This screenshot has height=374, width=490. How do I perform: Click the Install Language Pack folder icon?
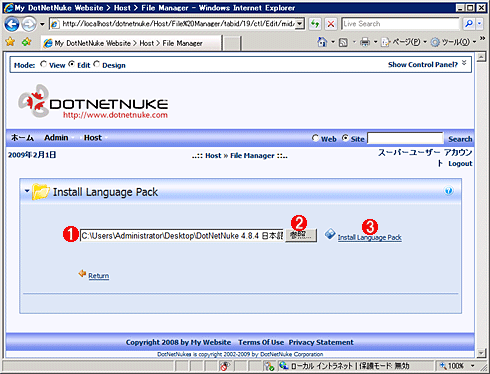coord(41,192)
